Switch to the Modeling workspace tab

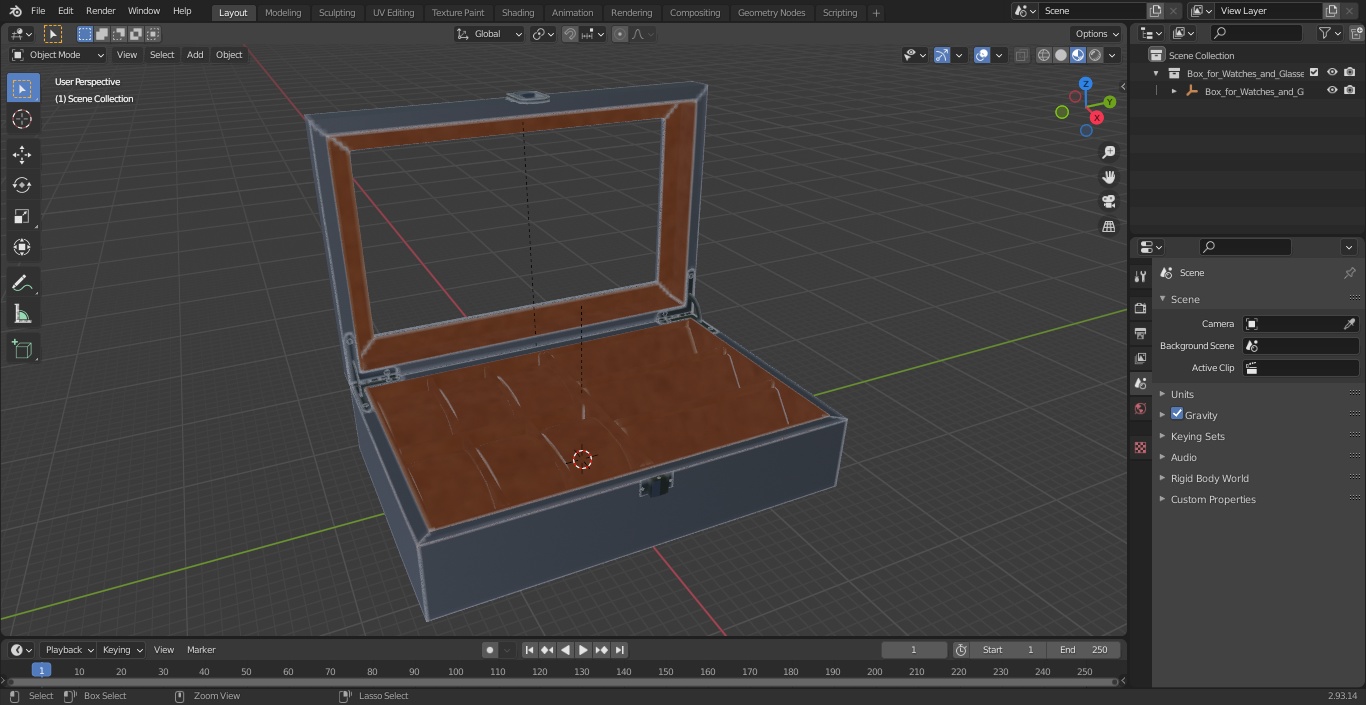pyautogui.click(x=283, y=12)
